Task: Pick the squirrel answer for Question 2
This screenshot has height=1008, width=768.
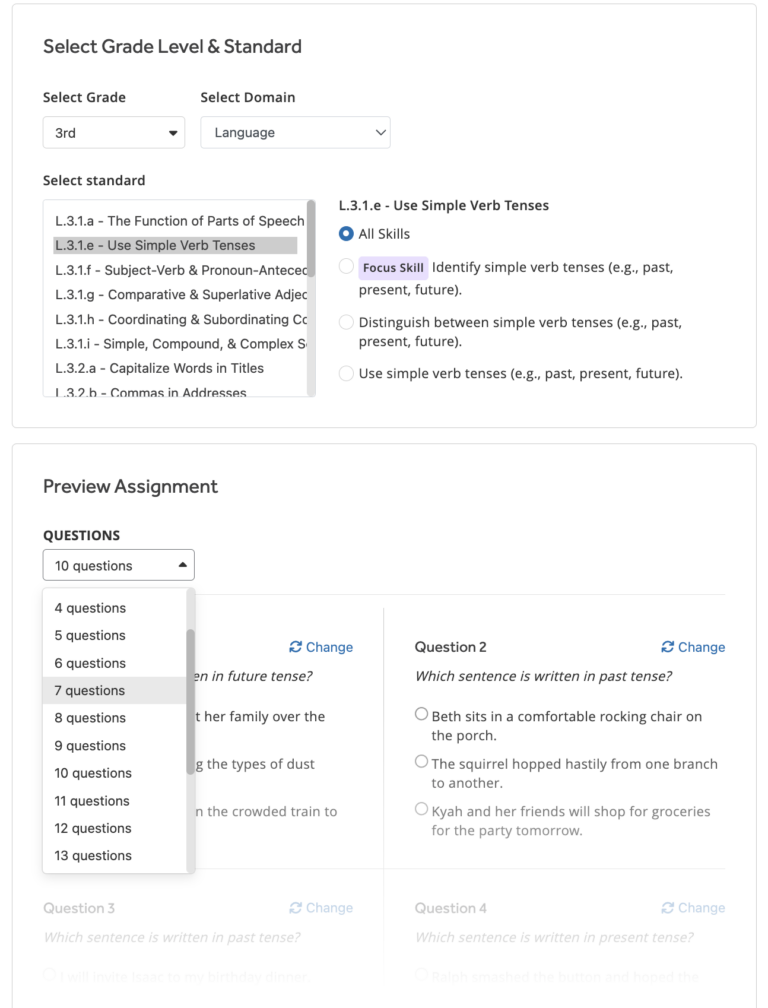Action: (x=421, y=759)
